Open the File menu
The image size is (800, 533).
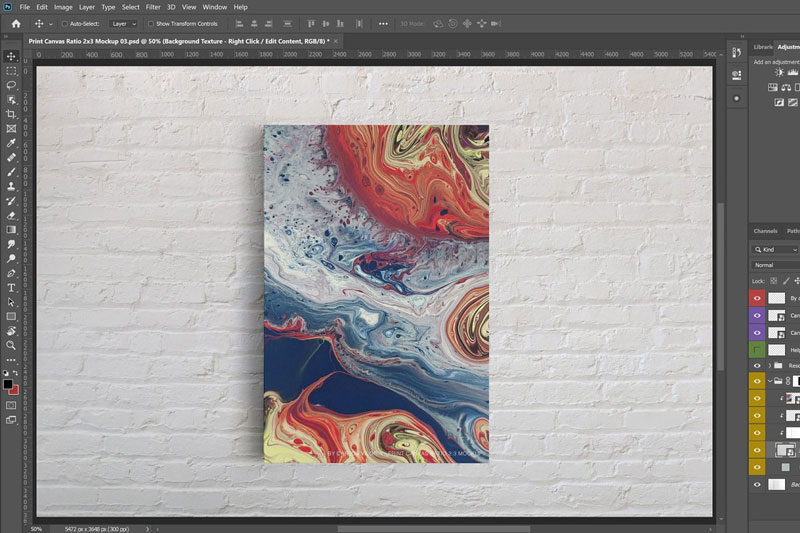(24, 7)
